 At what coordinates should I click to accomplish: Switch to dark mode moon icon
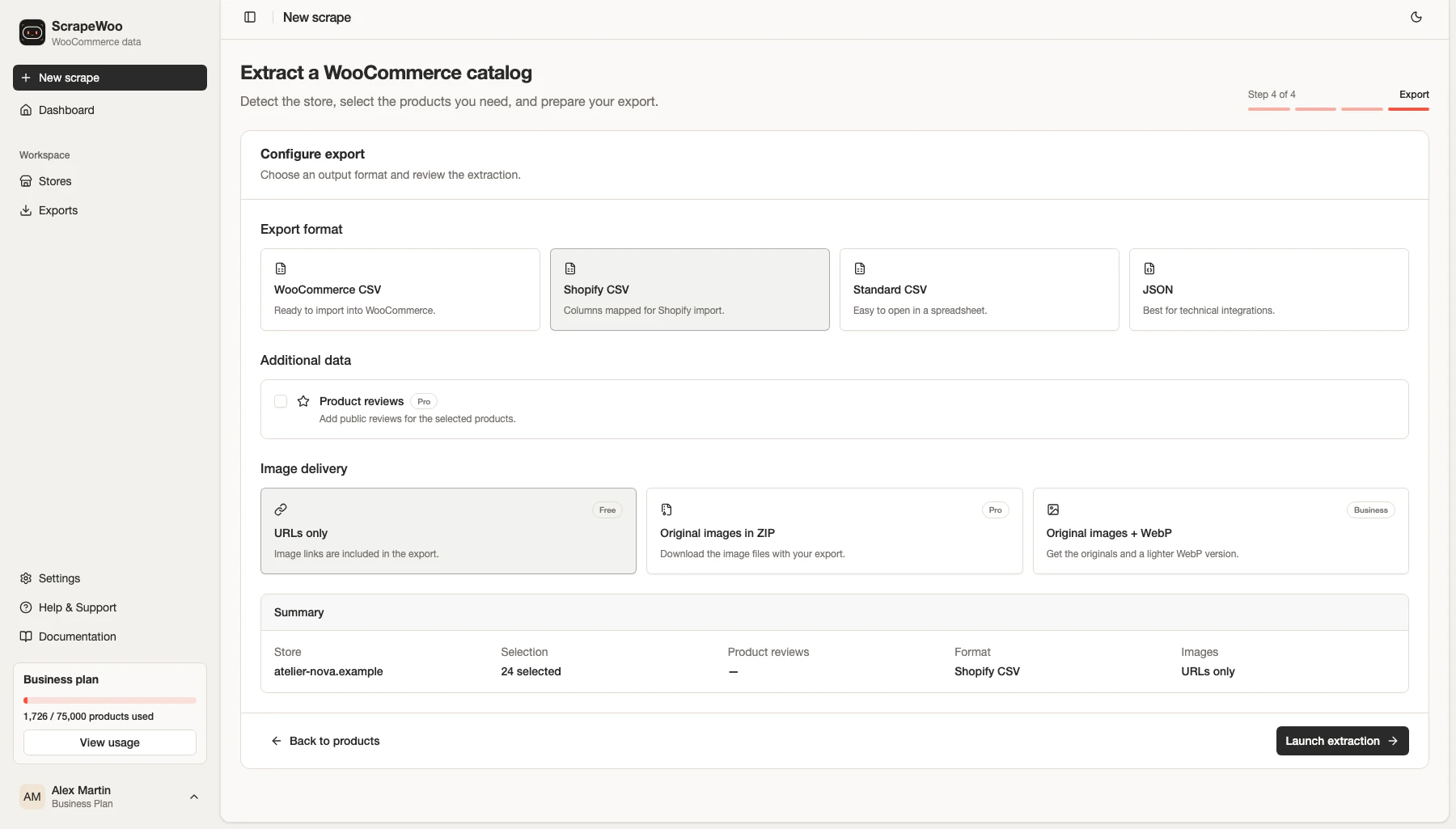[1416, 17]
